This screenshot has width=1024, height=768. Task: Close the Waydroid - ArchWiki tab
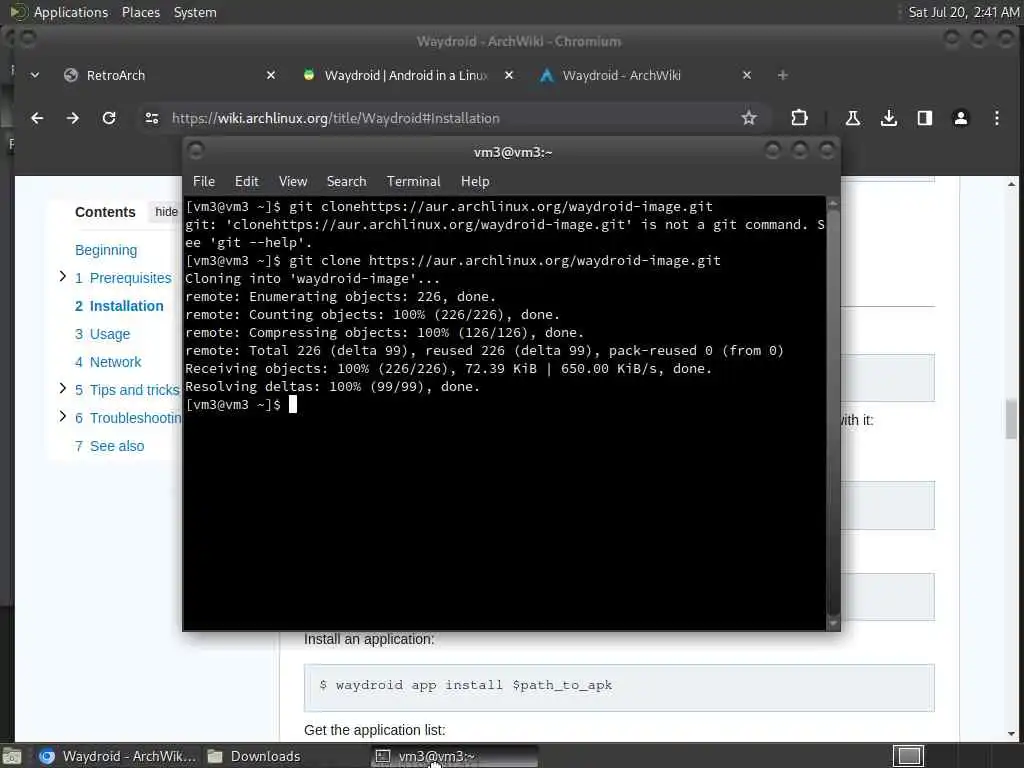(x=747, y=76)
